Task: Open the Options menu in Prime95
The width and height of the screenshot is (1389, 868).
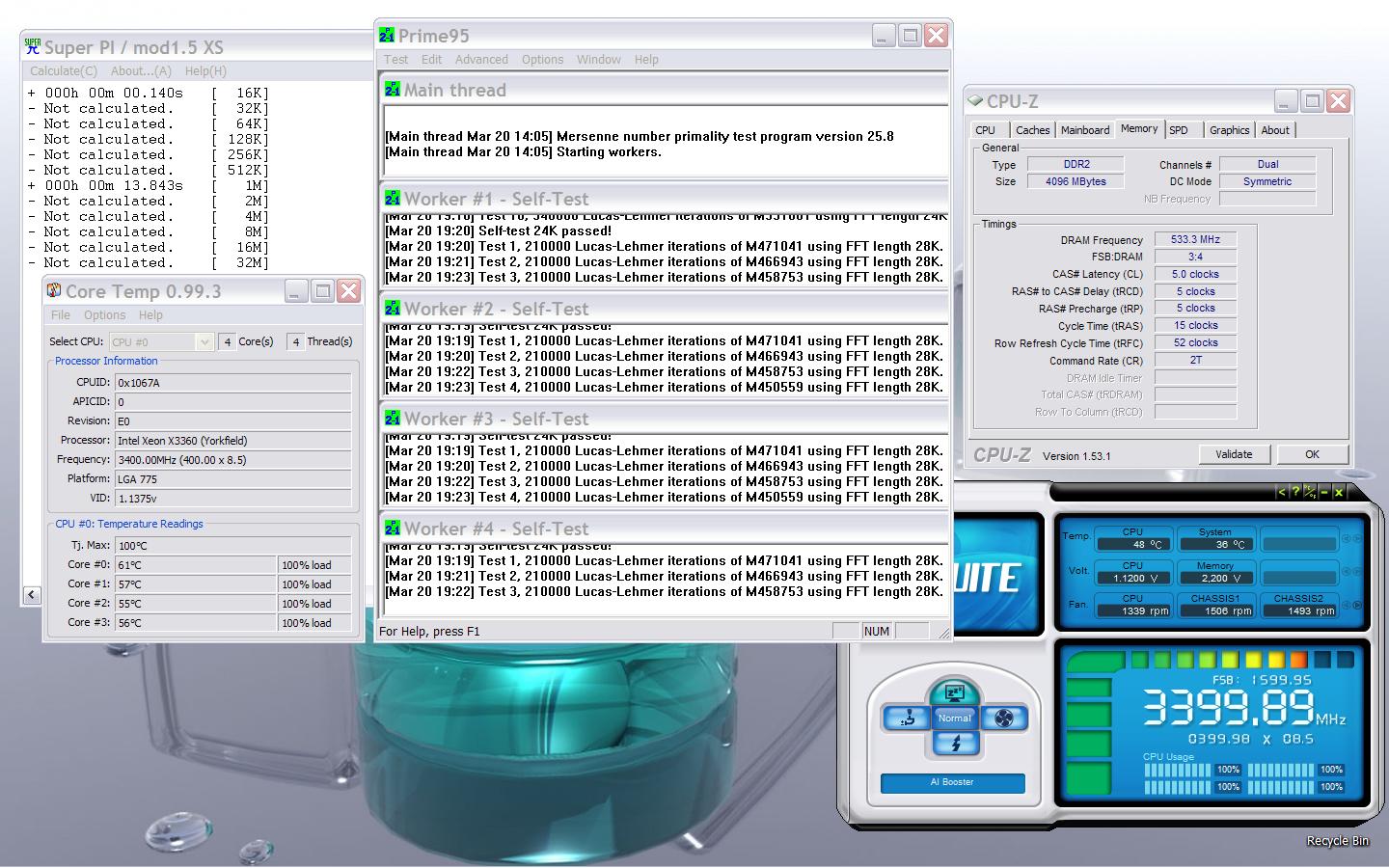Action: coord(542,59)
